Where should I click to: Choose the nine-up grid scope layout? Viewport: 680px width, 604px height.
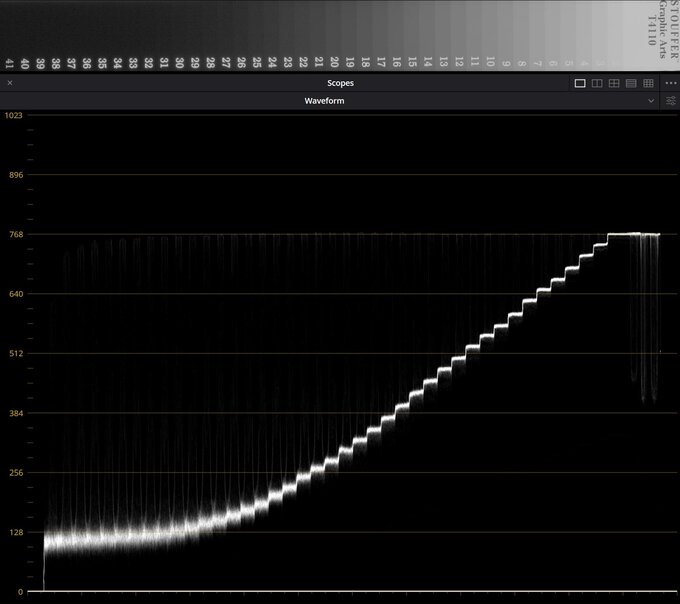[648, 83]
